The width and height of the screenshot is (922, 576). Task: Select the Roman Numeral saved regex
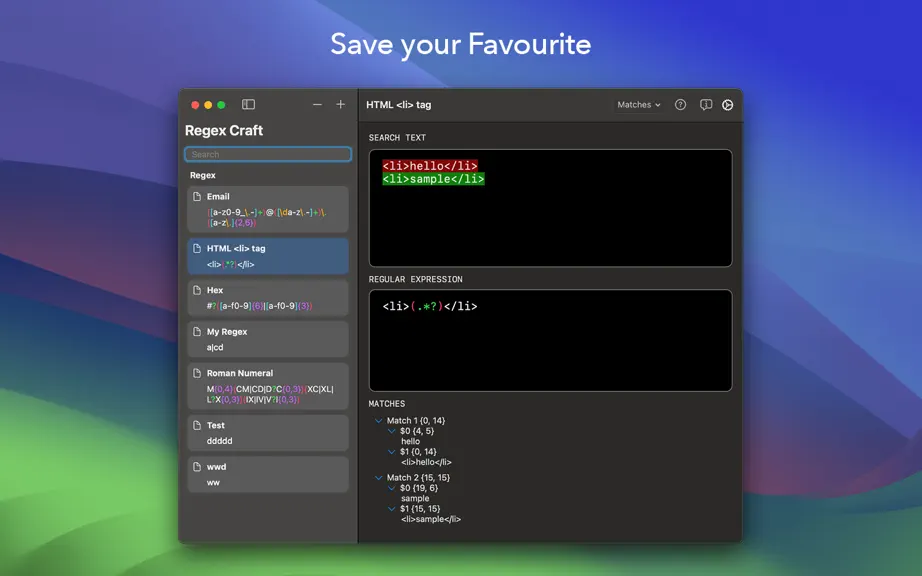268,386
